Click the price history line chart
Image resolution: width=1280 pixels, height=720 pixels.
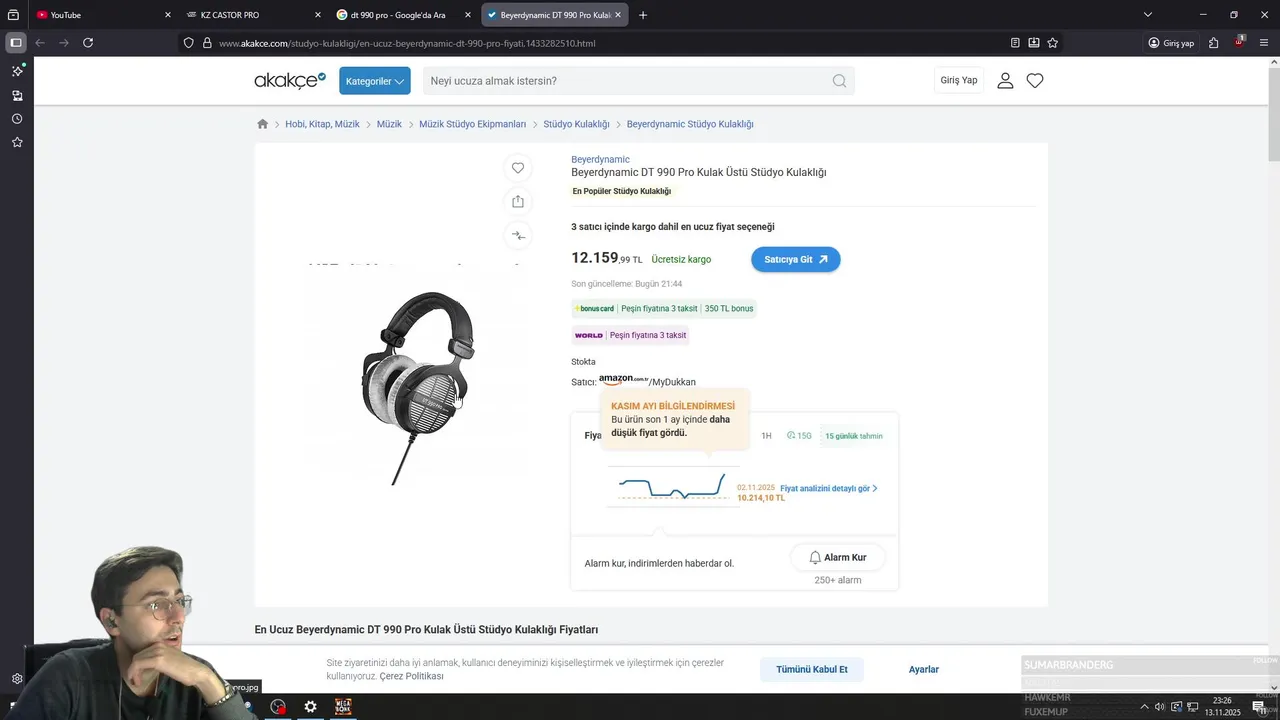coord(672,487)
